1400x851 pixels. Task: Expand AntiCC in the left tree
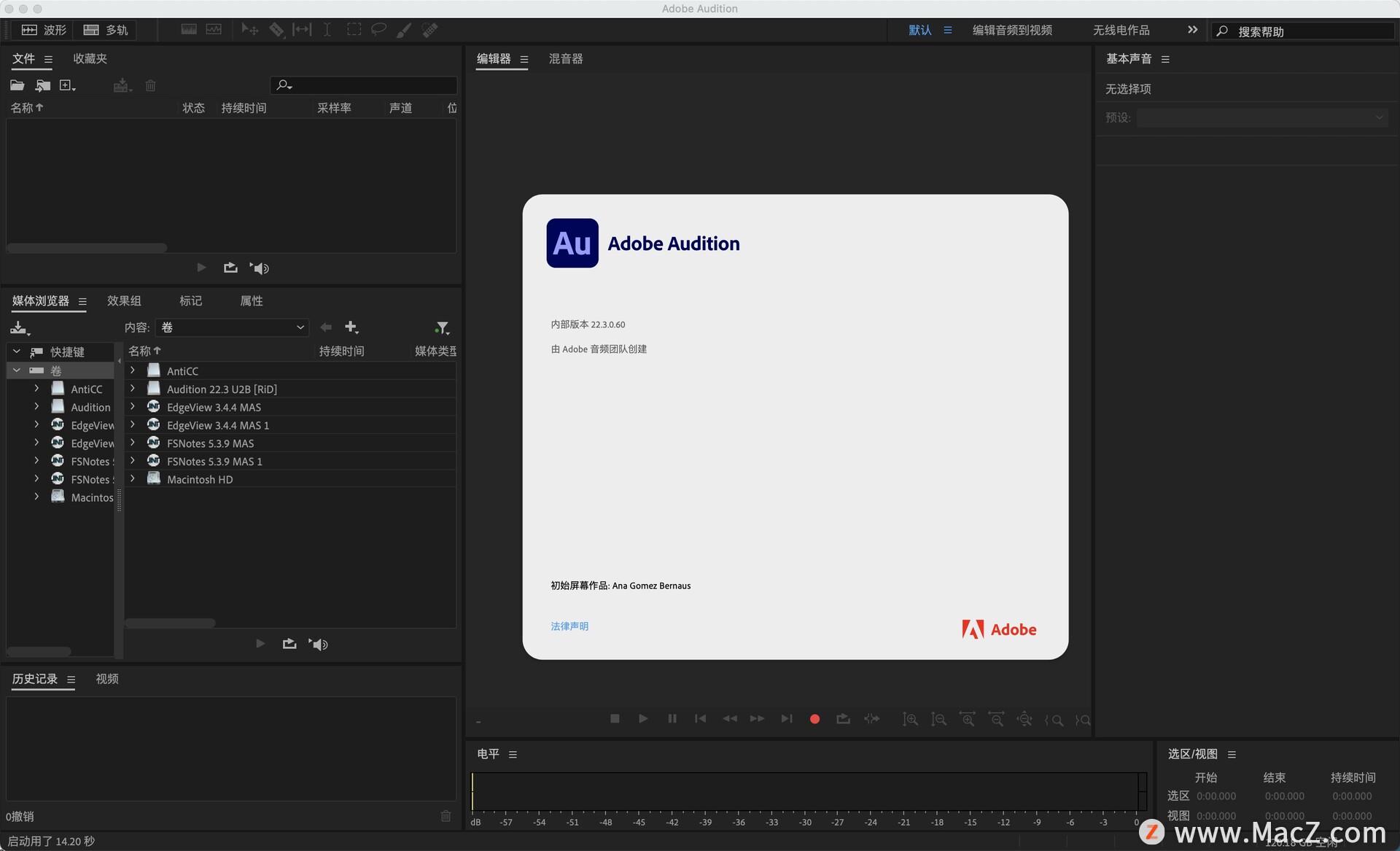tap(36, 389)
